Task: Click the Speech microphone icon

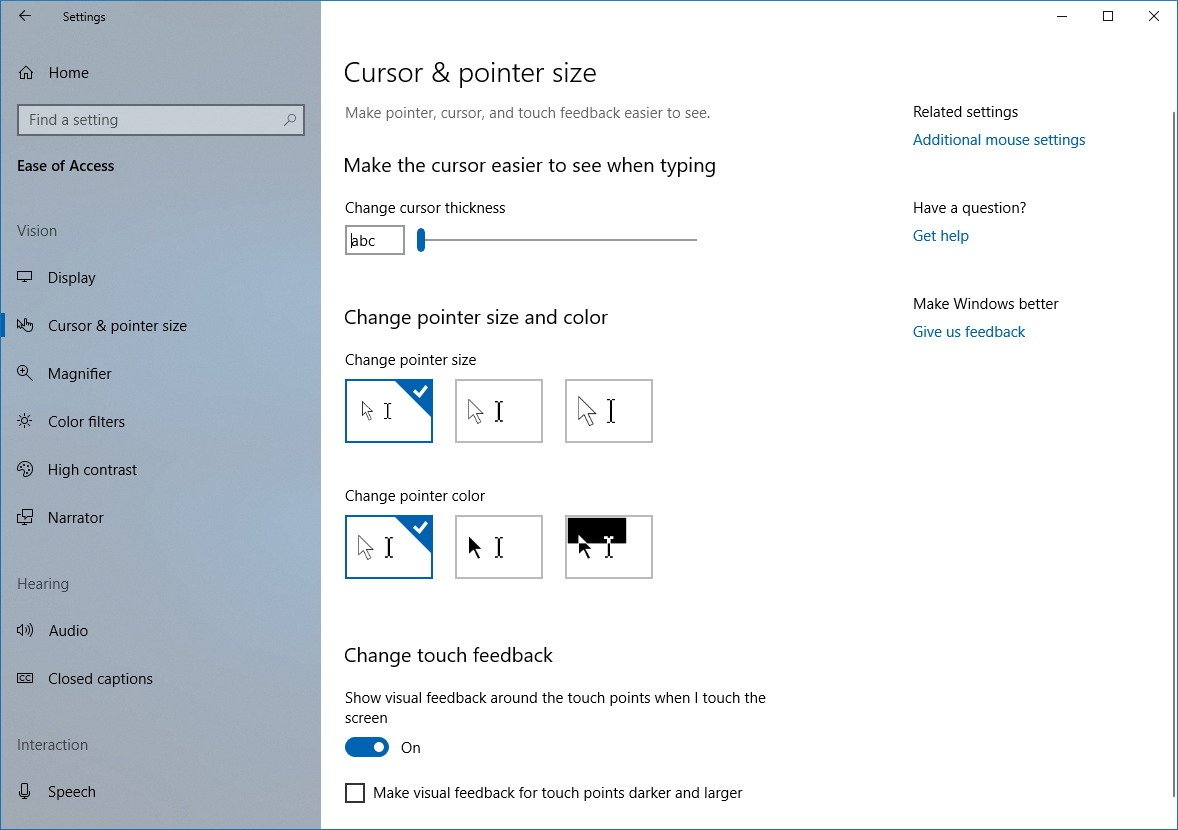Action: pyautogui.click(x=26, y=792)
